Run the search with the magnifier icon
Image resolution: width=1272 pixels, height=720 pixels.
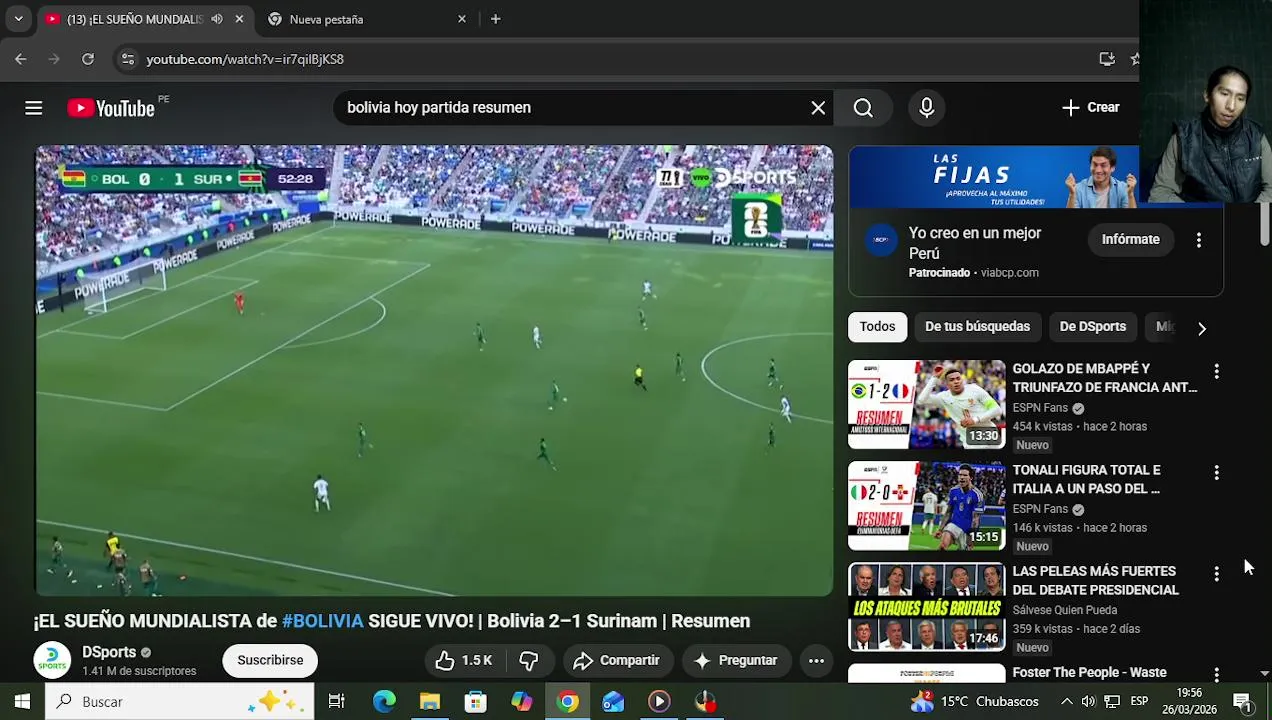863,108
